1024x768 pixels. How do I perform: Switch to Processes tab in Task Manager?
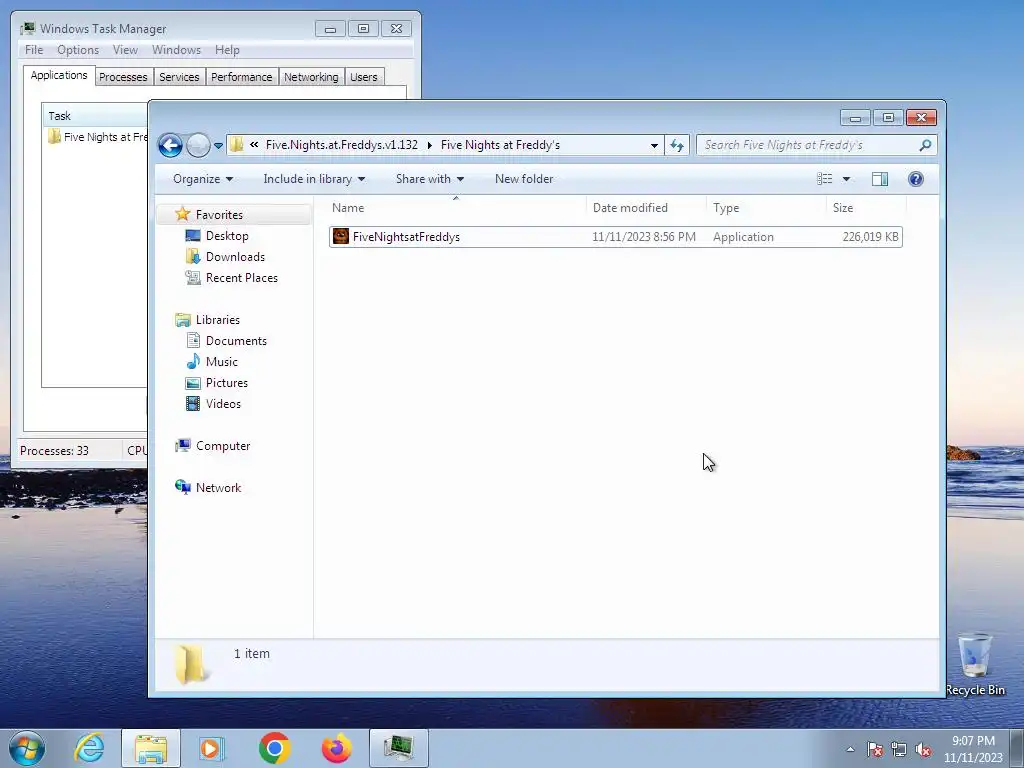click(x=123, y=77)
